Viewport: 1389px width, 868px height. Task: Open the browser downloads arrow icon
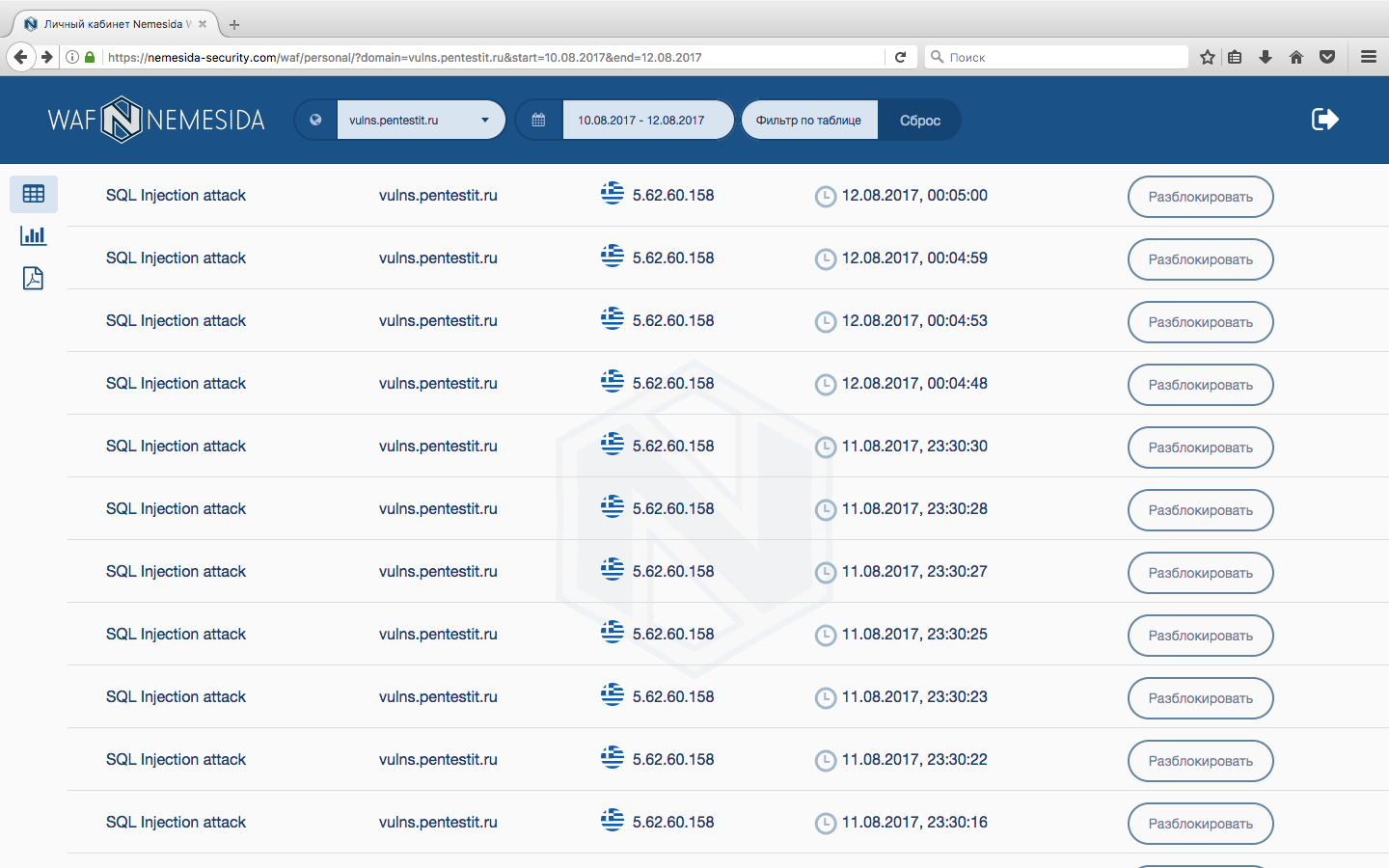coord(1266,57)
